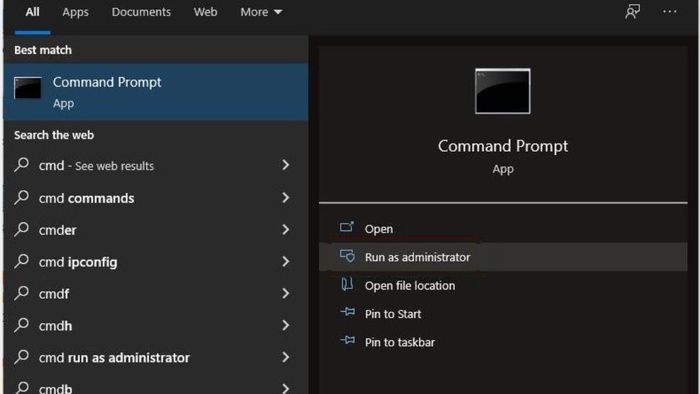
Task: Switch to the Apps tab
Action: coord(75,12)
